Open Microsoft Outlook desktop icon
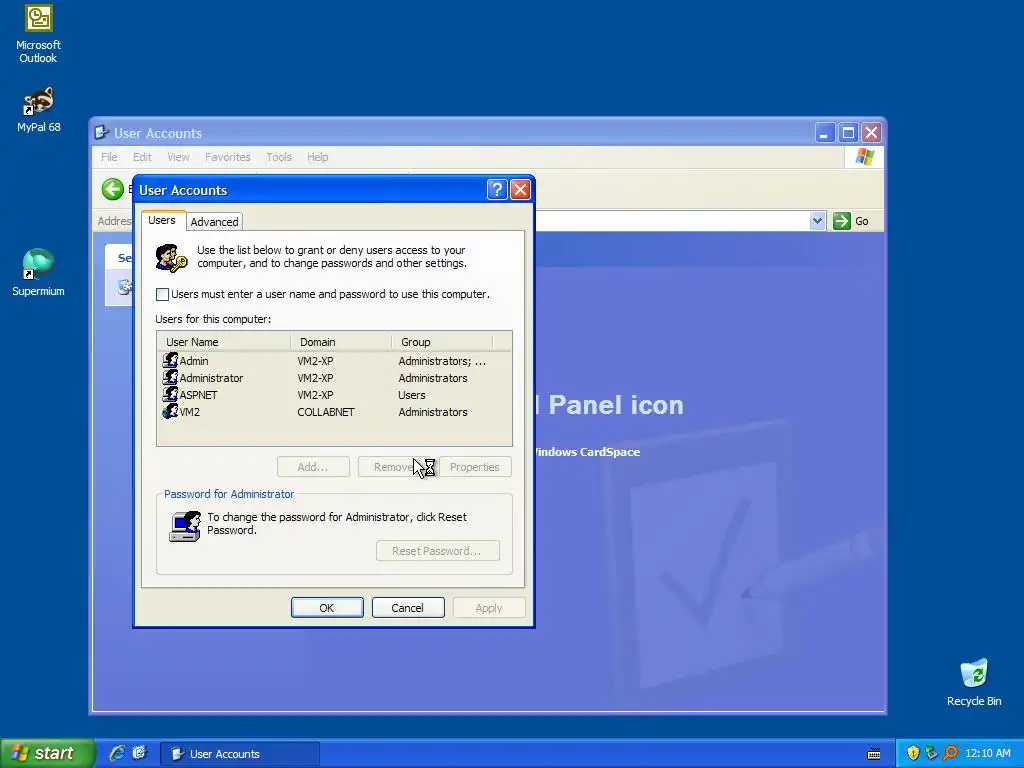 (39, 34)
